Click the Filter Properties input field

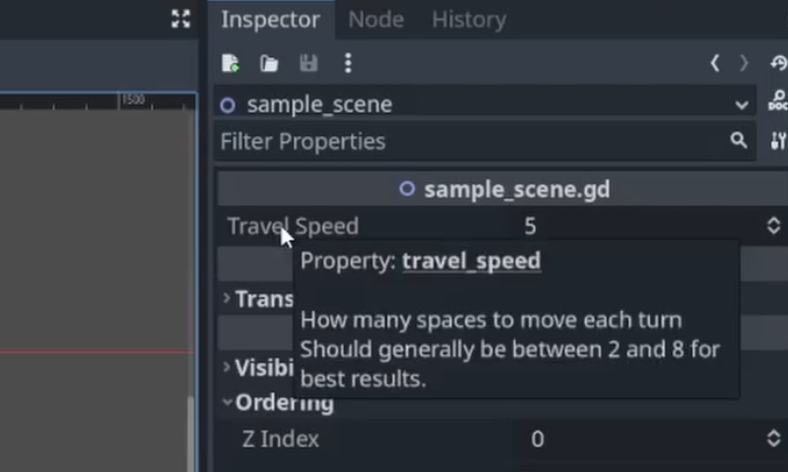472,141
